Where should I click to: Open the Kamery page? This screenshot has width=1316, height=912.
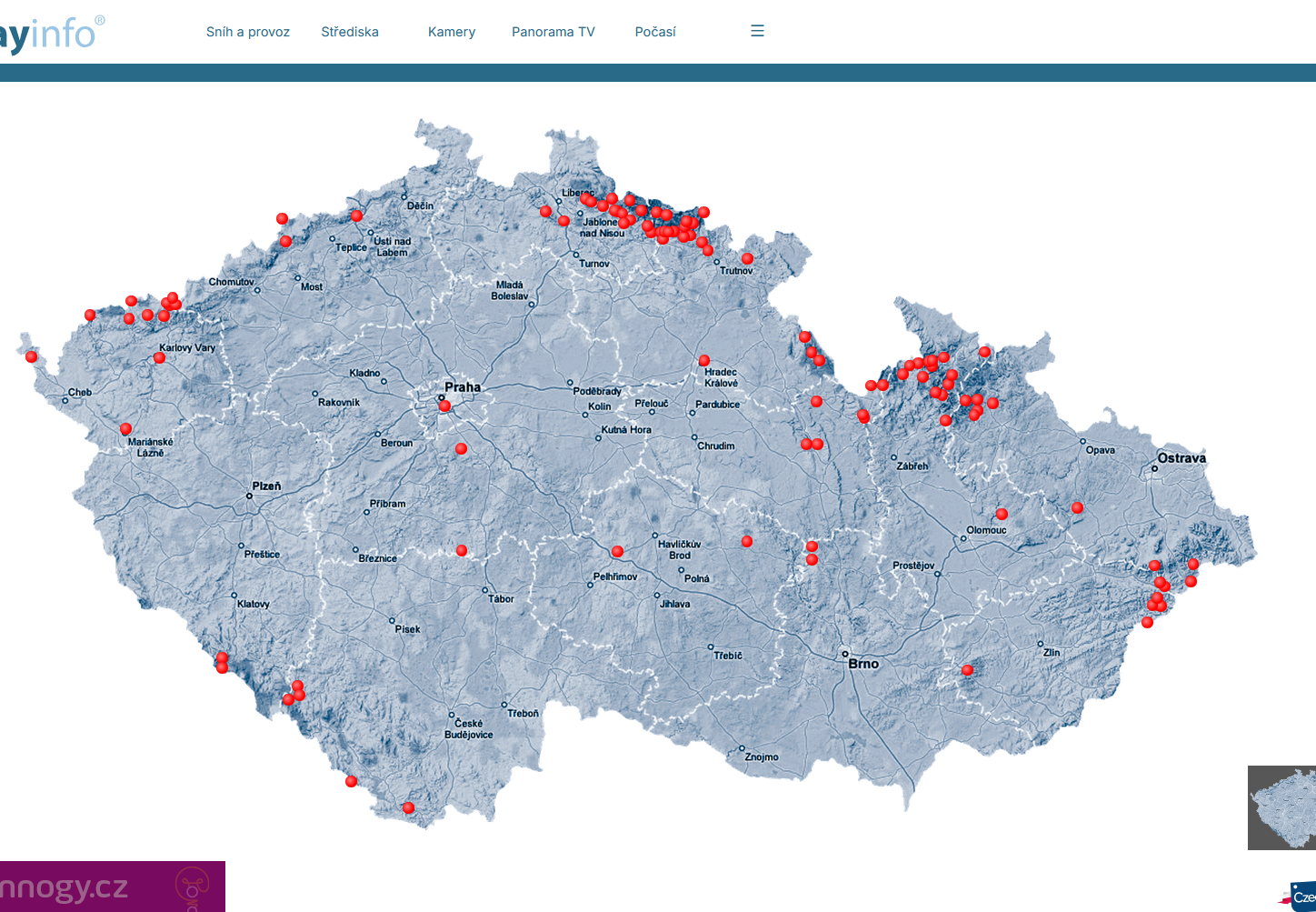pyautogui.click(x=452, y=32)
